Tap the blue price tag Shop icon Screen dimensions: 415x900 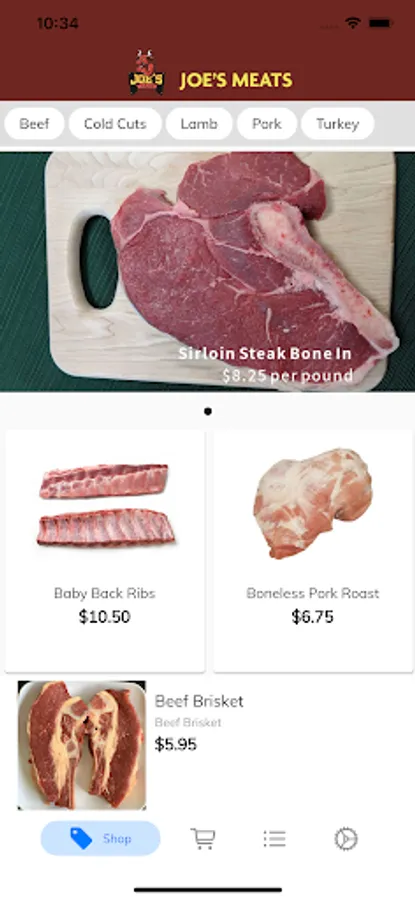81,839
